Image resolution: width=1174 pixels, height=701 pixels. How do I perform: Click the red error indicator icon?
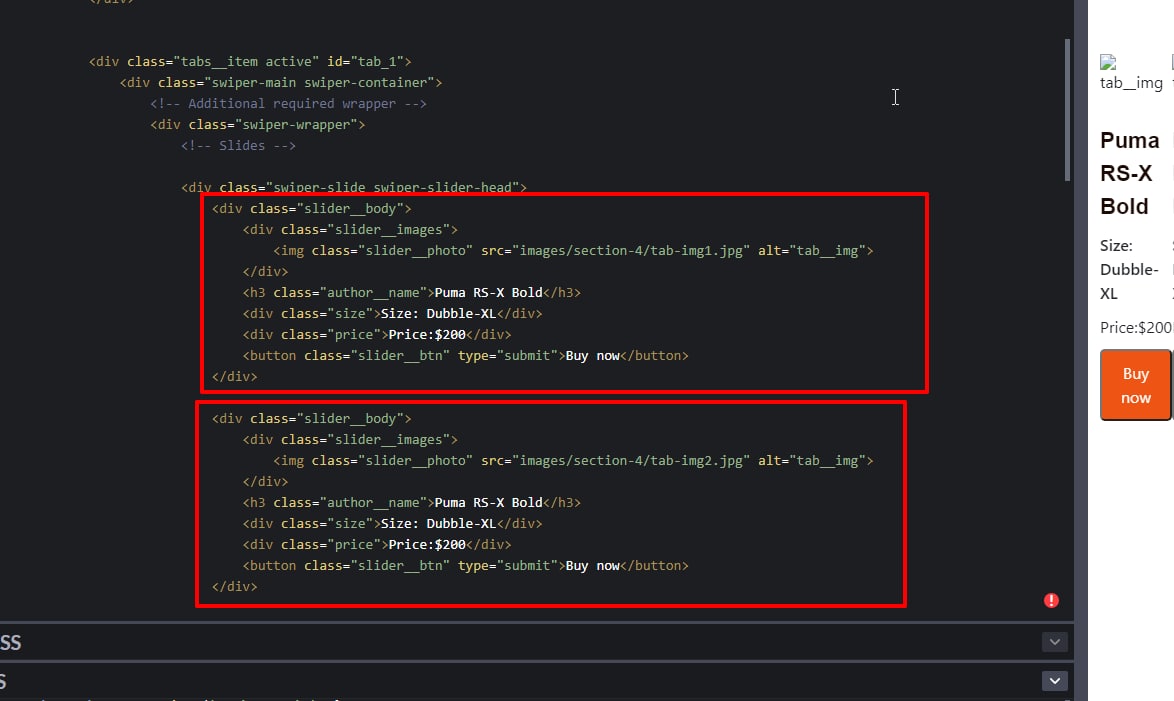point(1051,601)
